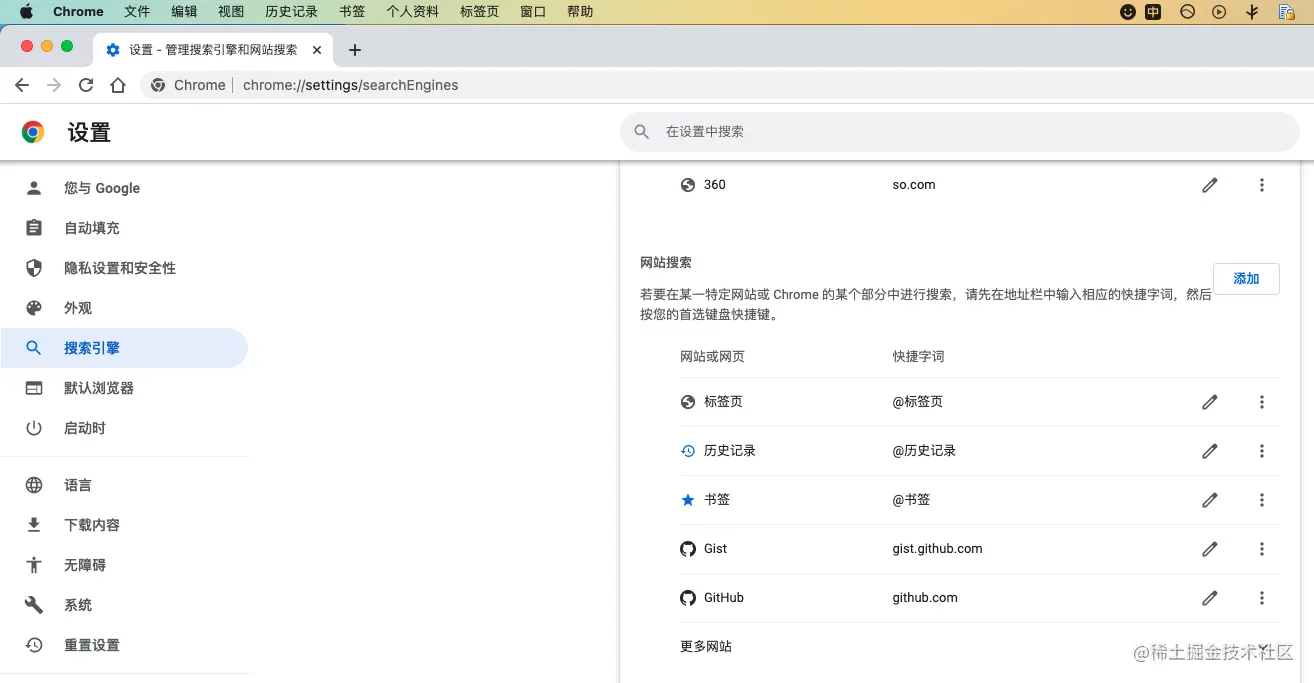Select the settings tab 管理搜索引擎和网站搜索
Image resolution: width=1314 pixels, height=683 pixels.
(213, 50)
